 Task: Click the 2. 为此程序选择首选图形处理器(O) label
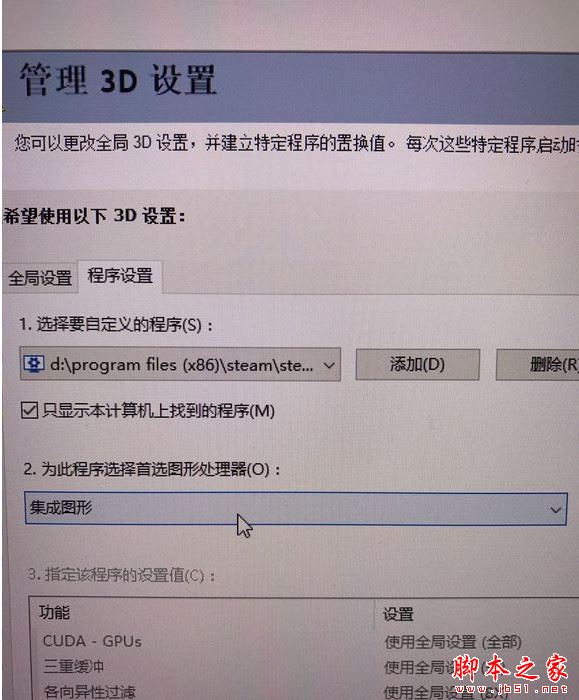(152, 469)
